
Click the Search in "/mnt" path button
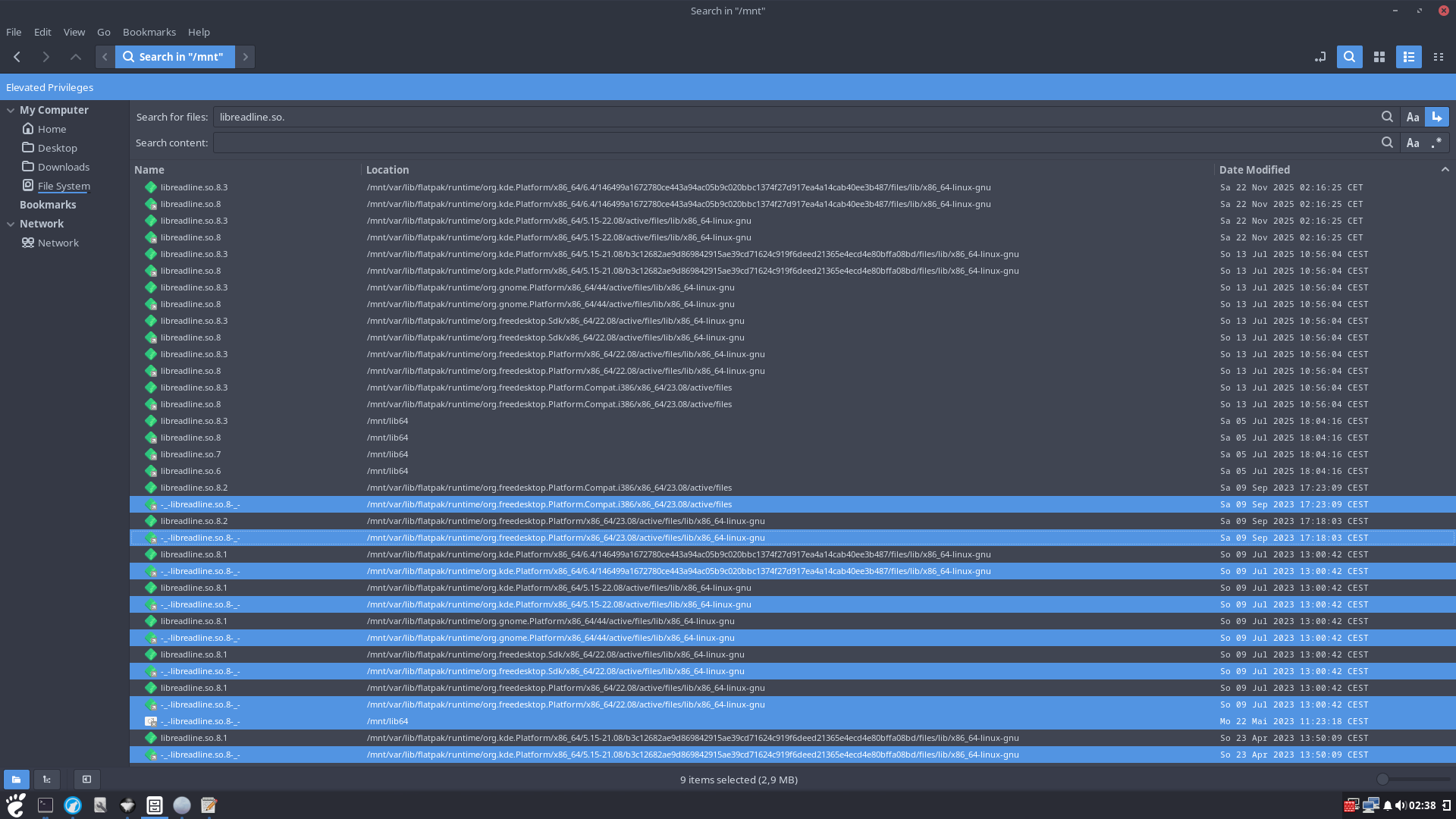click(x=174, y=57)
